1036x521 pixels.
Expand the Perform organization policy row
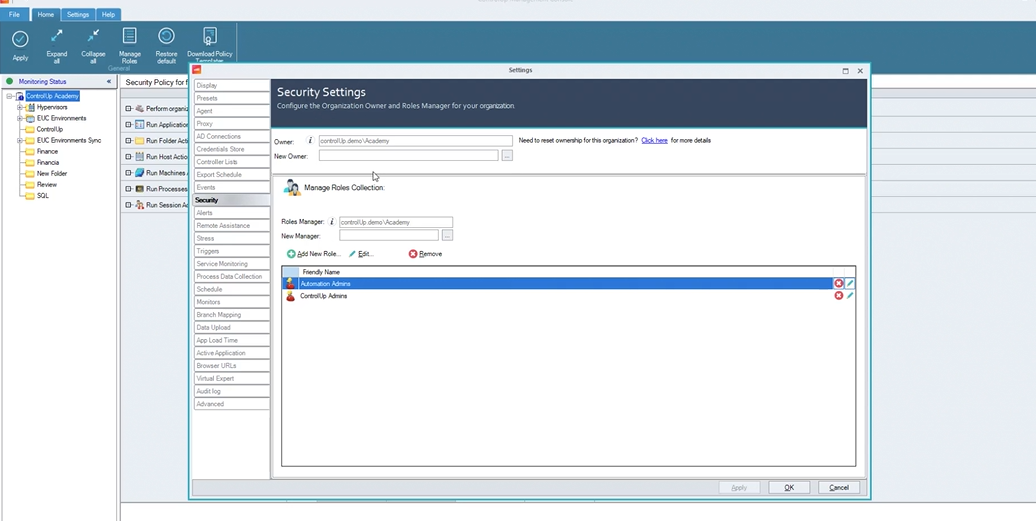[x=128, y=108]
